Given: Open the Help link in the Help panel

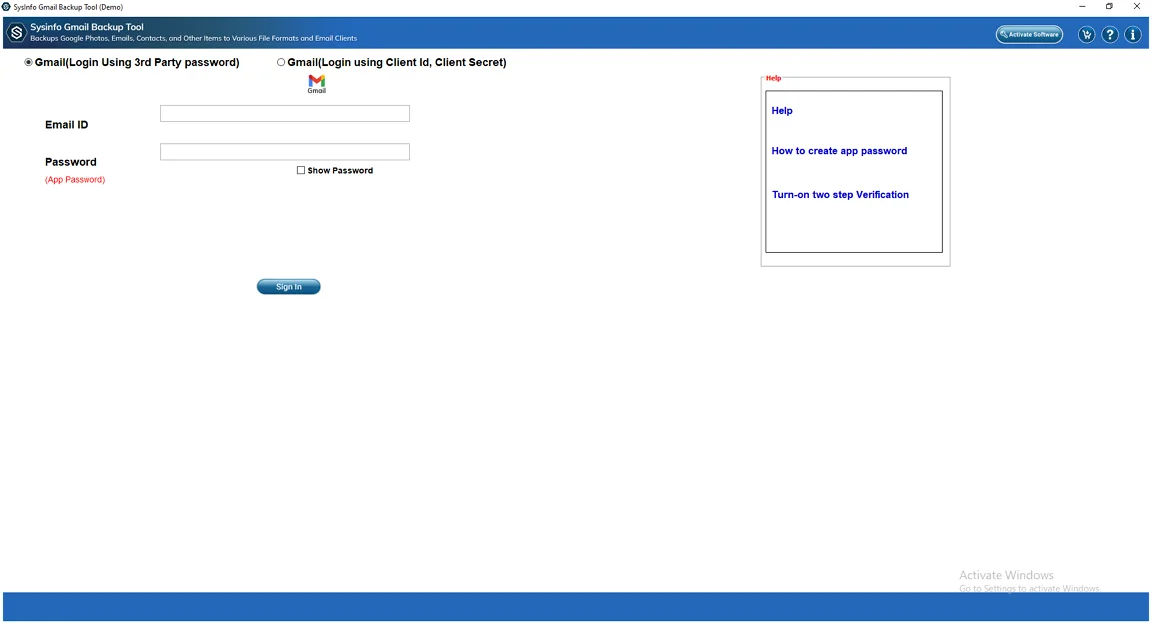Looking at the screenshot, I should coord(781,110).
